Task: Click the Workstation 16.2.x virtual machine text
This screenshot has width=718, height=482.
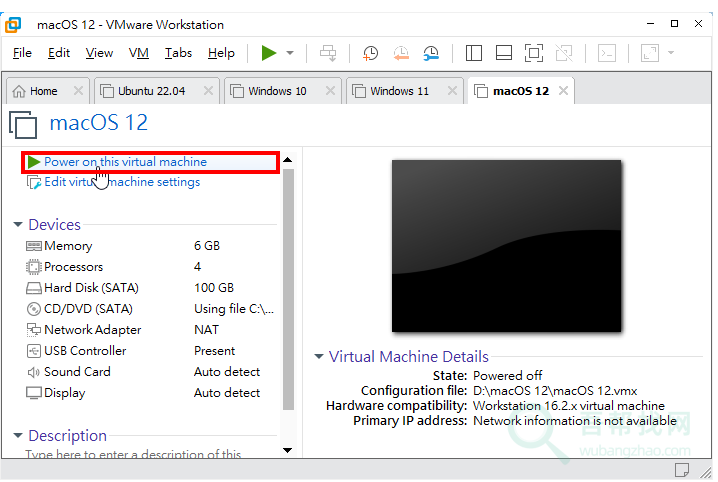Action: click(569, 406)
